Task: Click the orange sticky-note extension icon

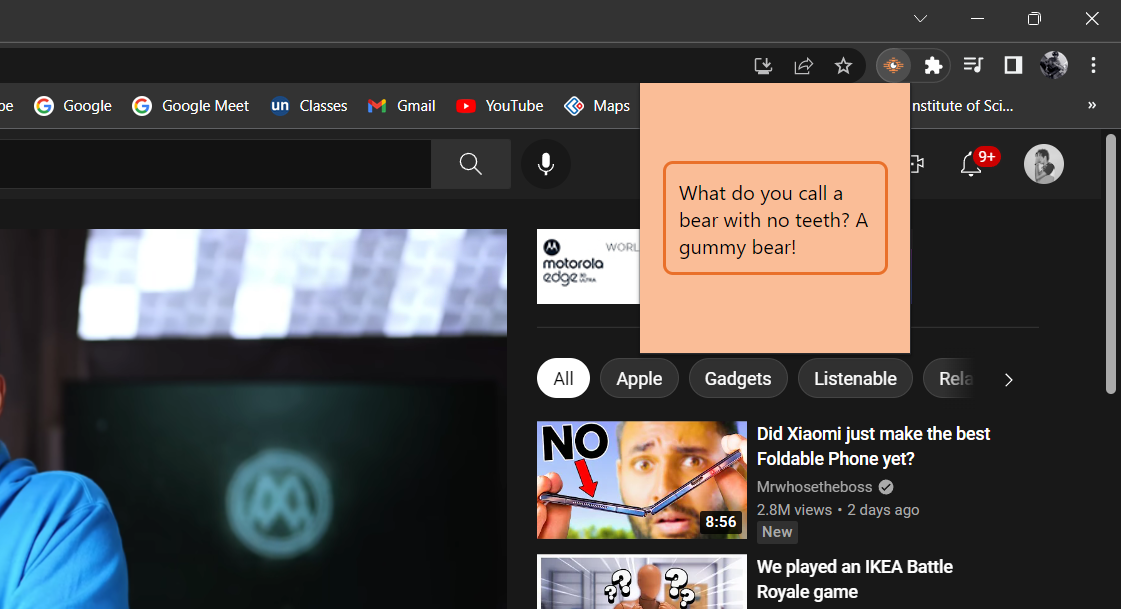Action: [893, 65]
